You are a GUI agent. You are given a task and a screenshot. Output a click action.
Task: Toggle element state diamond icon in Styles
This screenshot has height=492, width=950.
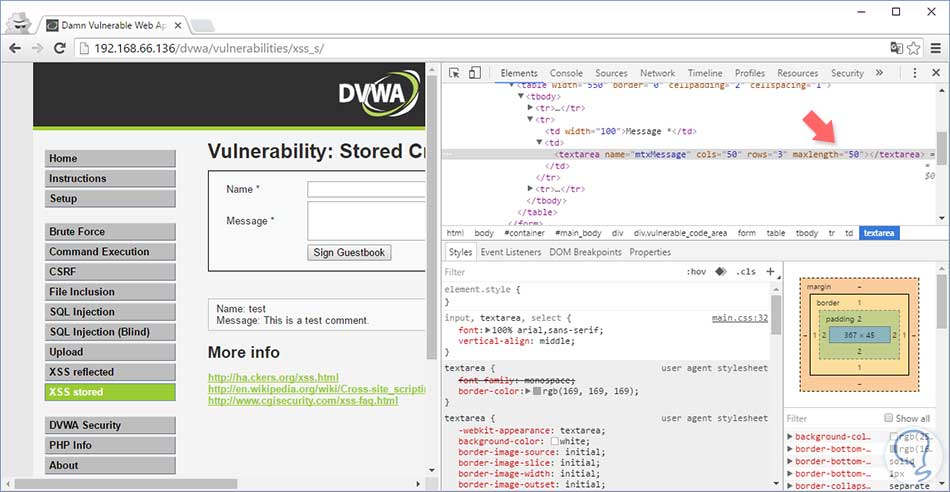720,272
